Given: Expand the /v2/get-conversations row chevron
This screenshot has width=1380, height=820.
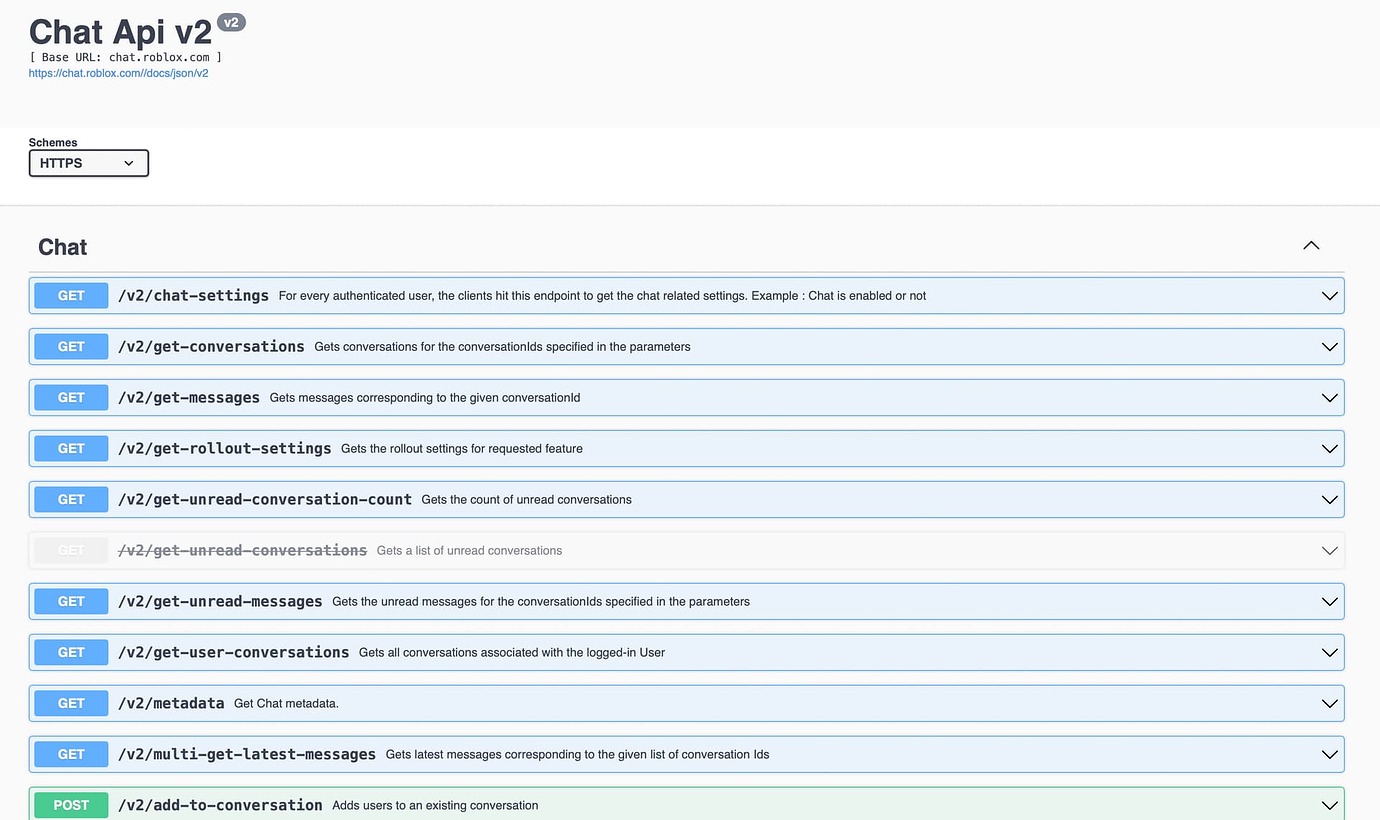Looking at the screenshot, I should pos(1329,347).
